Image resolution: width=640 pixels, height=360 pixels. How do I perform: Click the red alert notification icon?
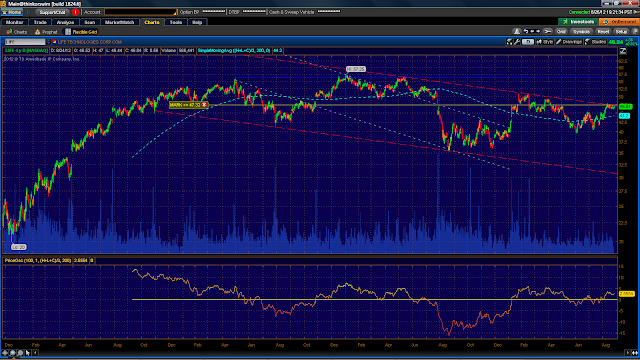75,12
